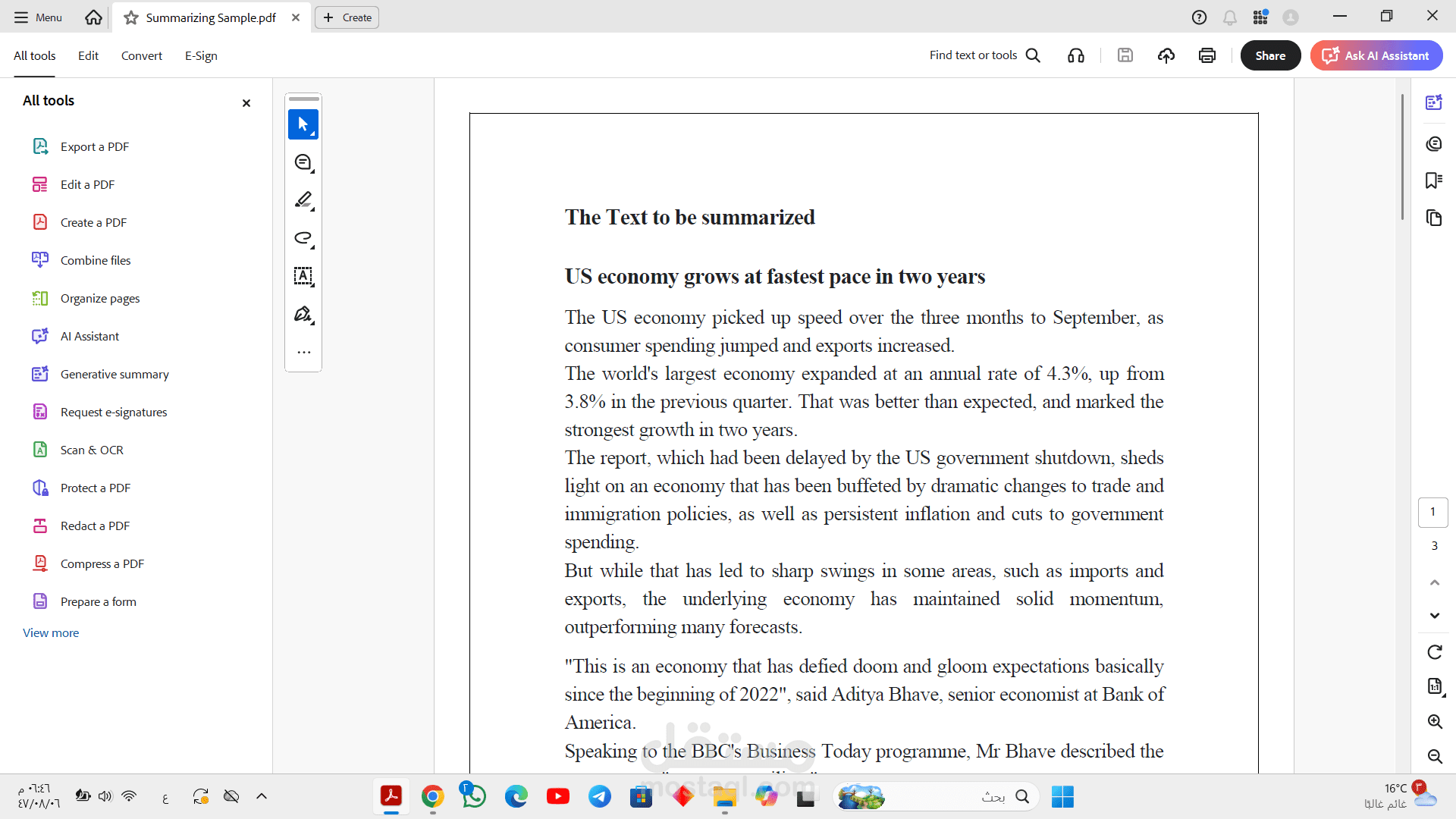This screenshot has height=819, width=1456.
Task: Open Generative summary tool
Action: (115, 375)
